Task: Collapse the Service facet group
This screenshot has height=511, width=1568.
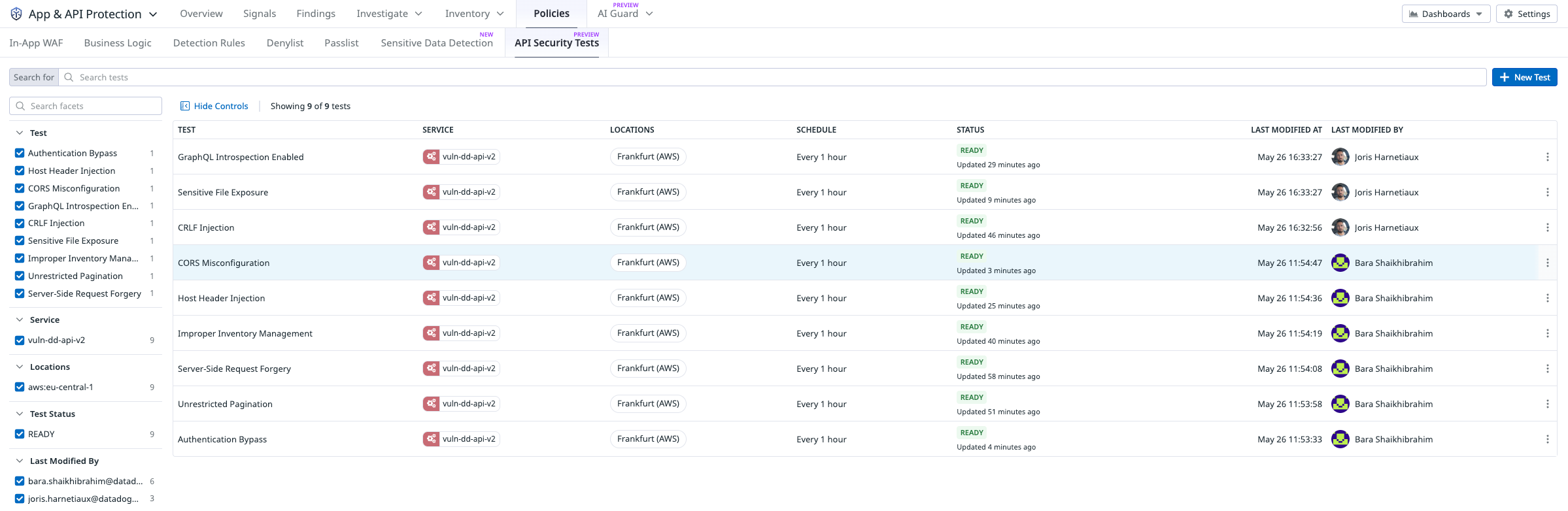Action: 20,320
